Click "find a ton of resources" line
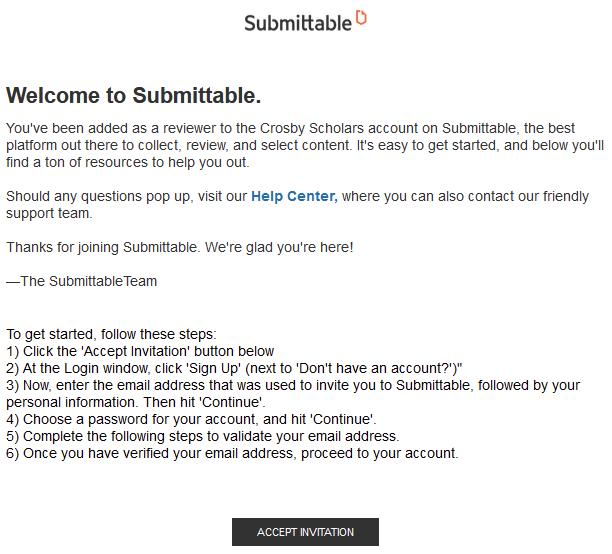The height and width of the screenshot is (554, 612). pos(128,162)
